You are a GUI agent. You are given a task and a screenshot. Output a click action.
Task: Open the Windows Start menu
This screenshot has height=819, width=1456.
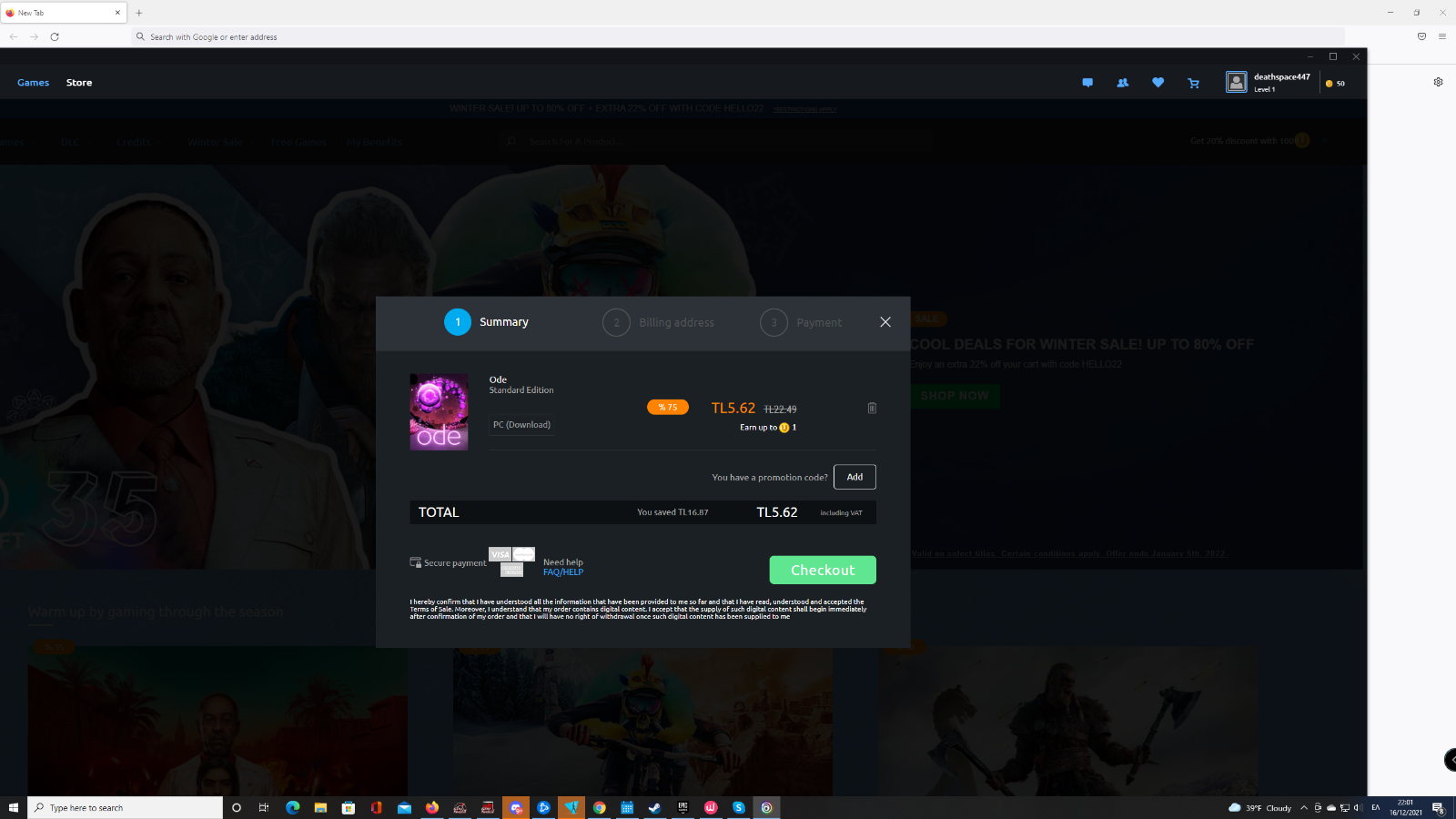pos(14,807)
